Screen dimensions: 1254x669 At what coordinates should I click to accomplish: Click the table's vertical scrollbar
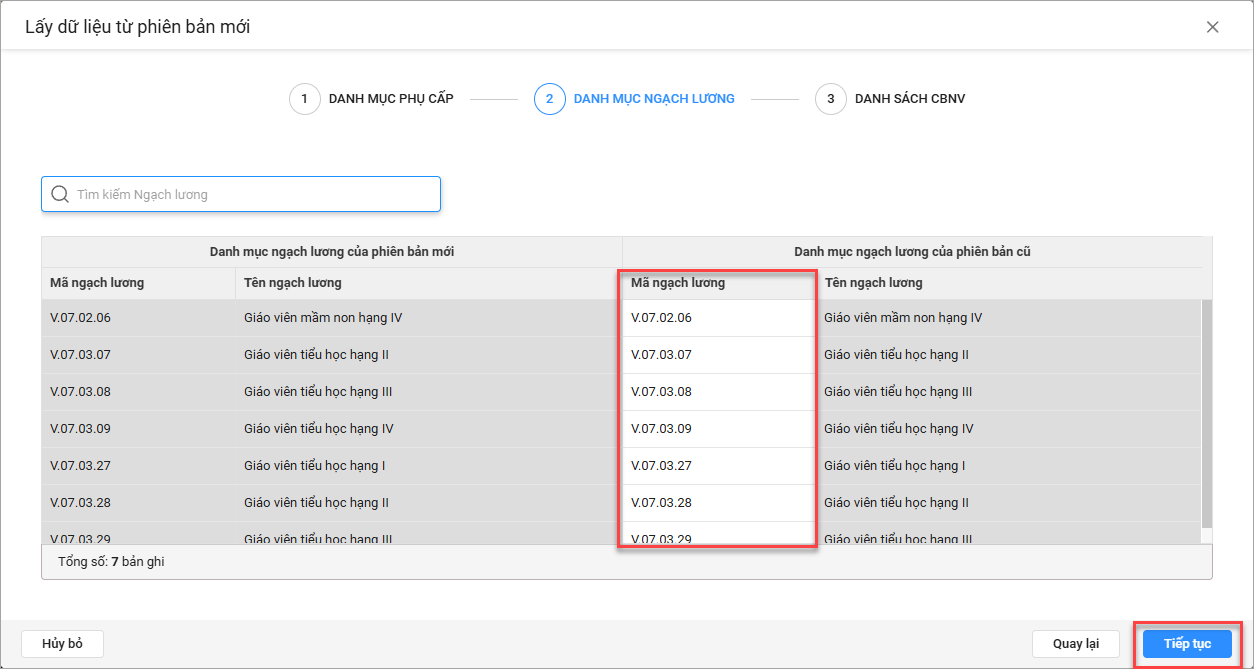pyautogui.click(x=1206, y=410)
